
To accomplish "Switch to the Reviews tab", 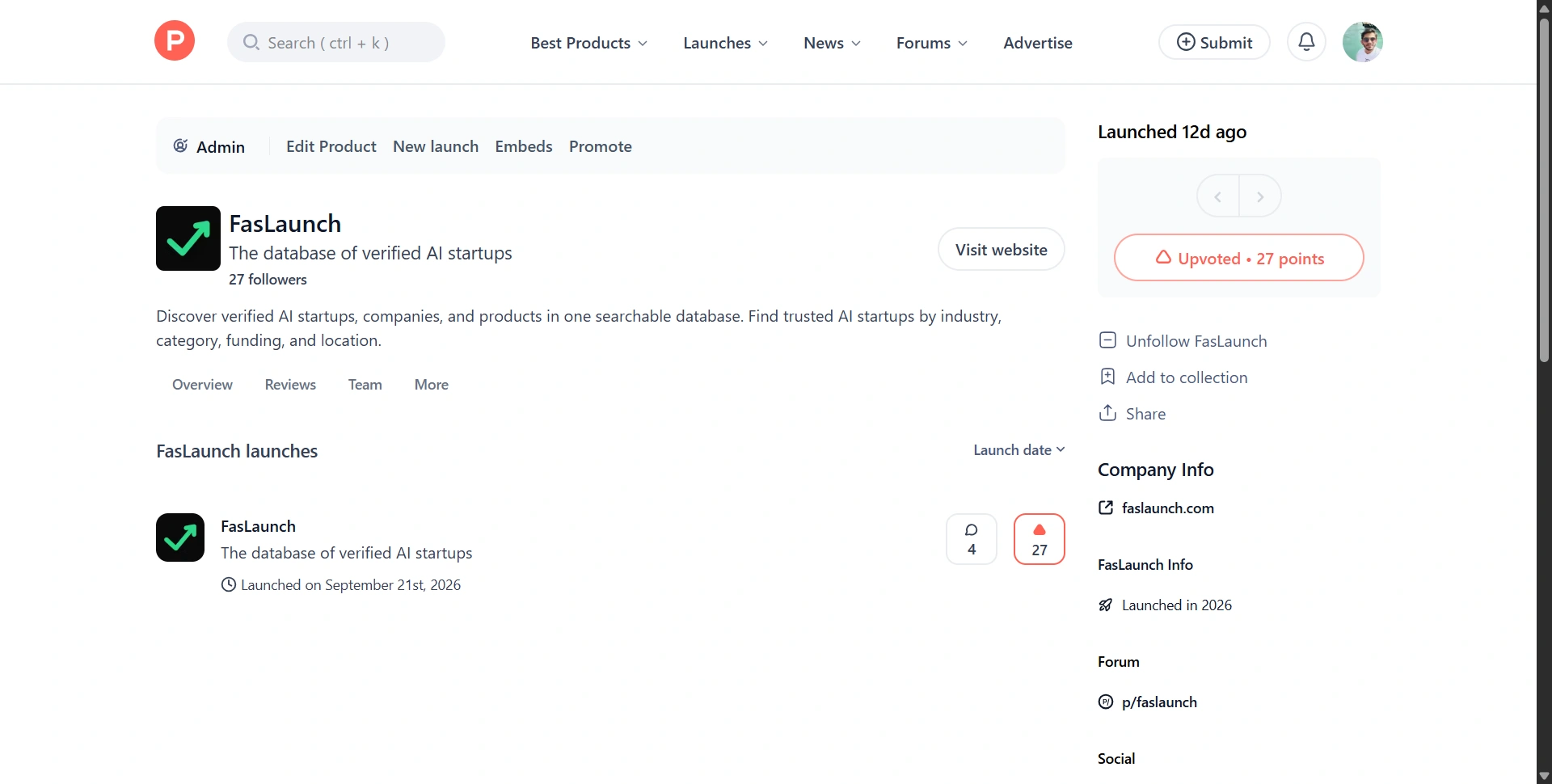I will coord(290,385).
